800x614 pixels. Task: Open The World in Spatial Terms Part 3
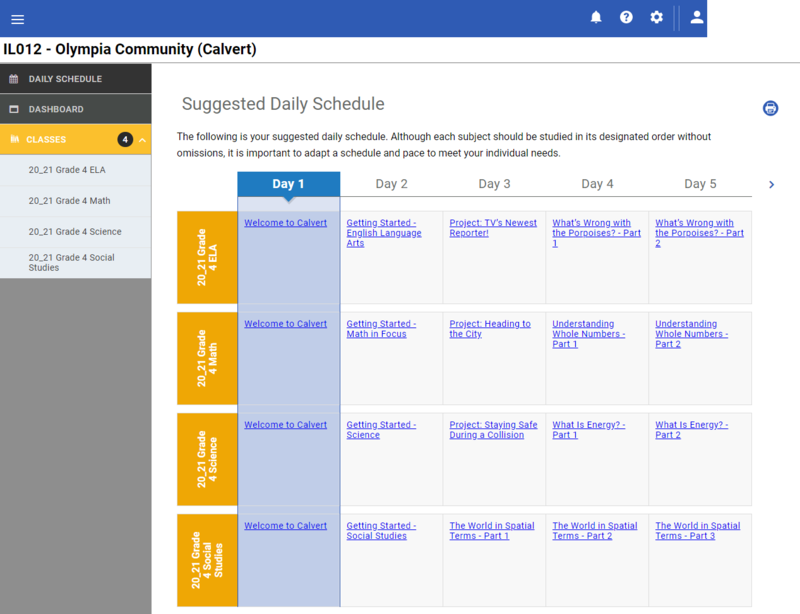click(x=697, y=531)
